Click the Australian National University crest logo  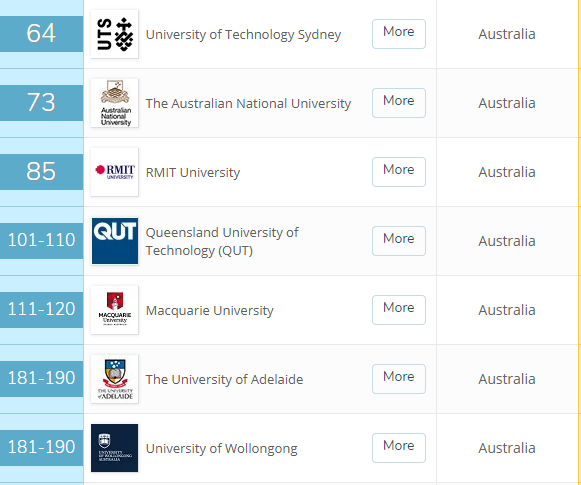pos(114,103)
